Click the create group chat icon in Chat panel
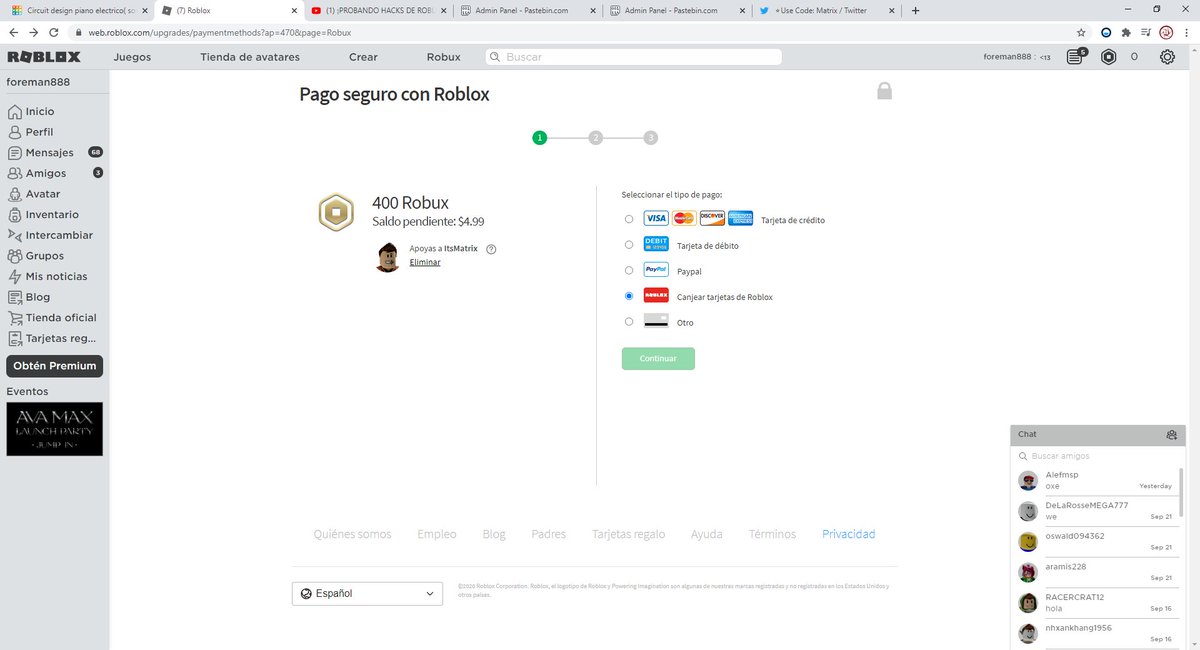 coord(1171,434)
